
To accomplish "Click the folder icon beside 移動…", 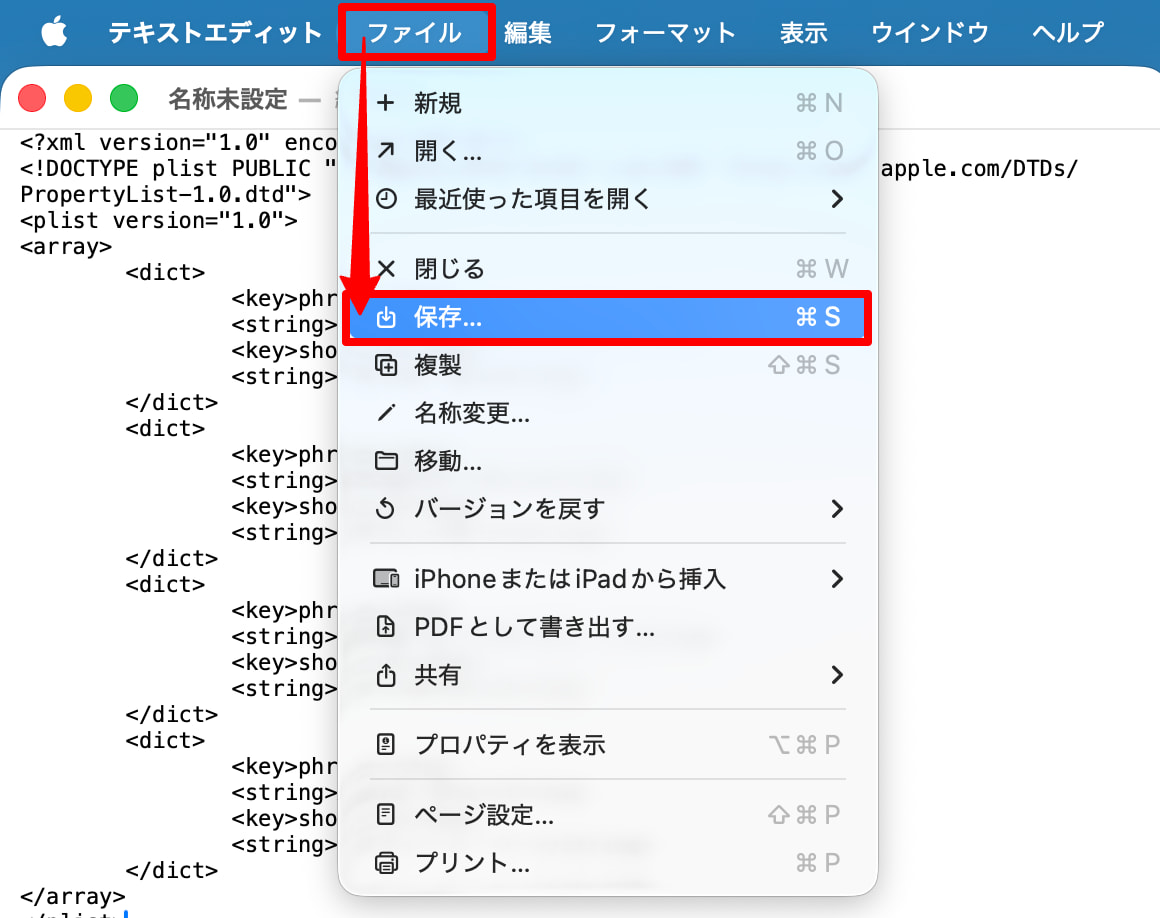I will tap(386, 461).
